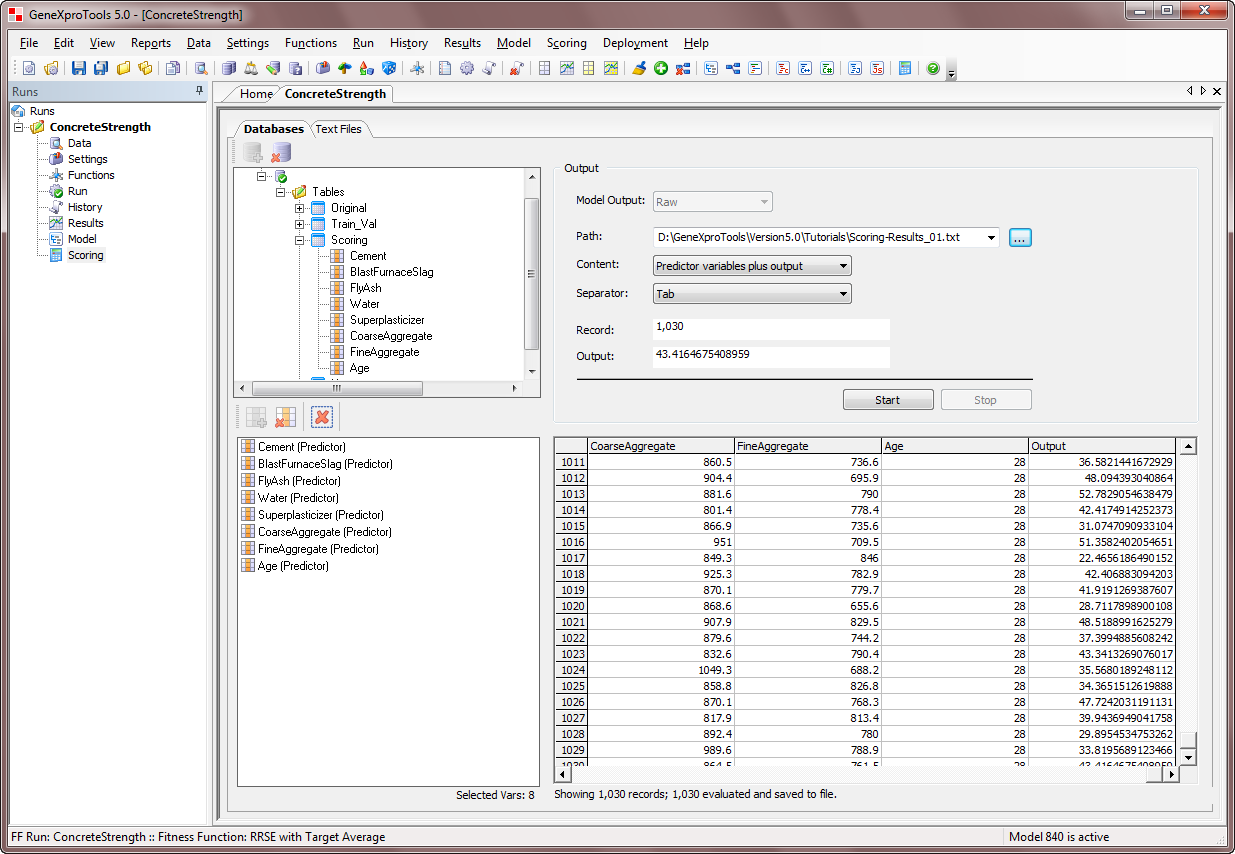
Task: Expand the Train_Val table node
Action: click(x=299, y=224)
